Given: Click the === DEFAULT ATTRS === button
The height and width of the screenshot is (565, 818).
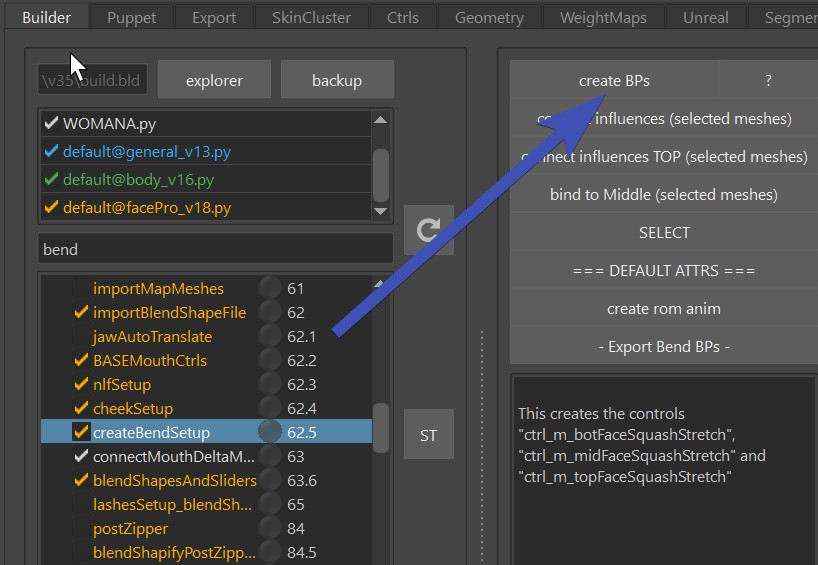Looking at the screenshot, I should (664, 270).
